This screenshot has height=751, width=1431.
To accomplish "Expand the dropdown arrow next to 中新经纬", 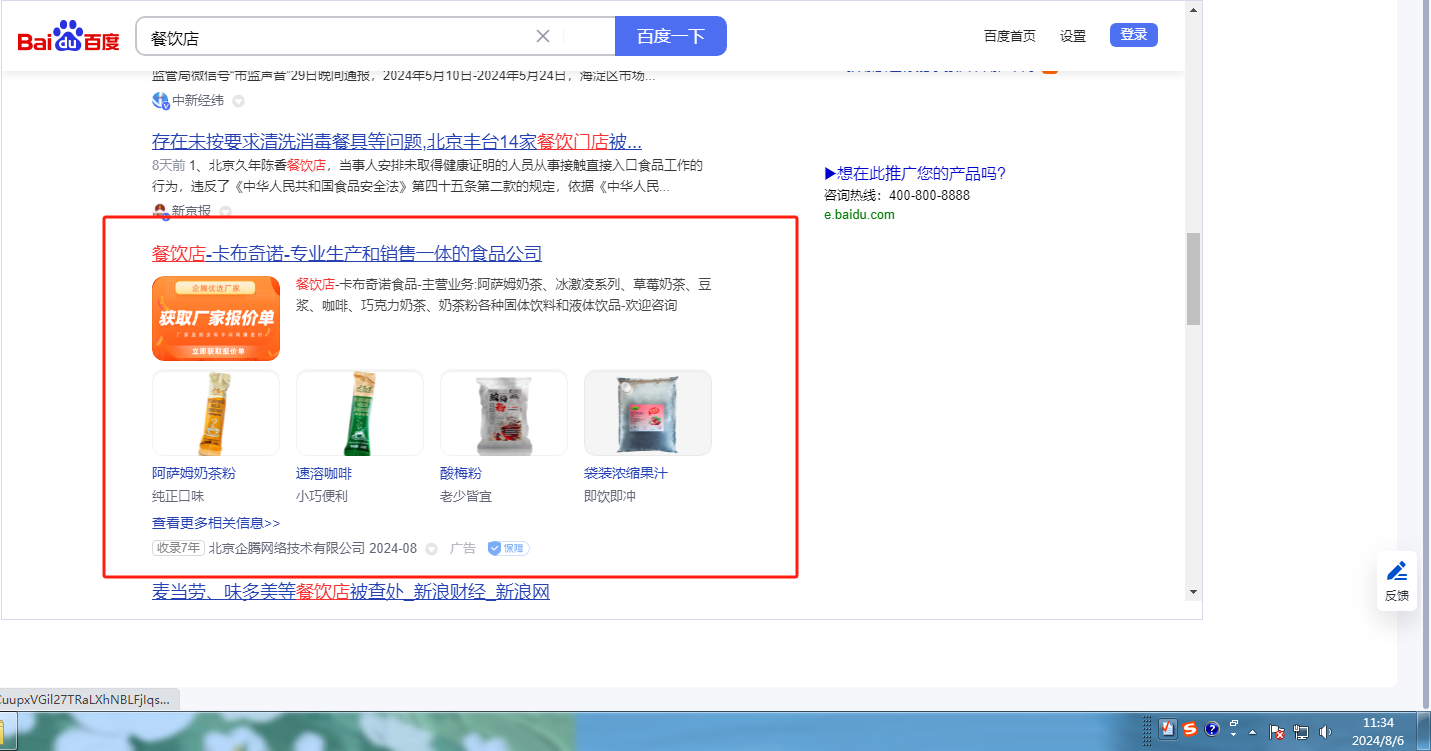I will pyautogui.click(x=238, y=101).
